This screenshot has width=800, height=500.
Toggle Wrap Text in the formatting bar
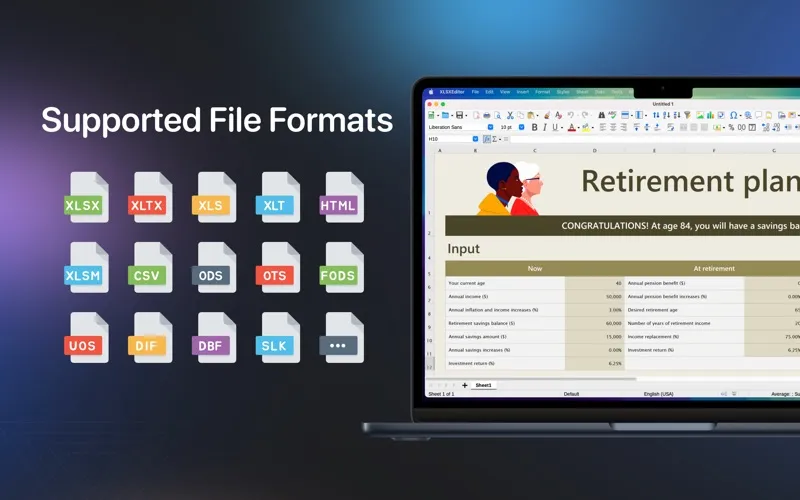tap(670, 127)
